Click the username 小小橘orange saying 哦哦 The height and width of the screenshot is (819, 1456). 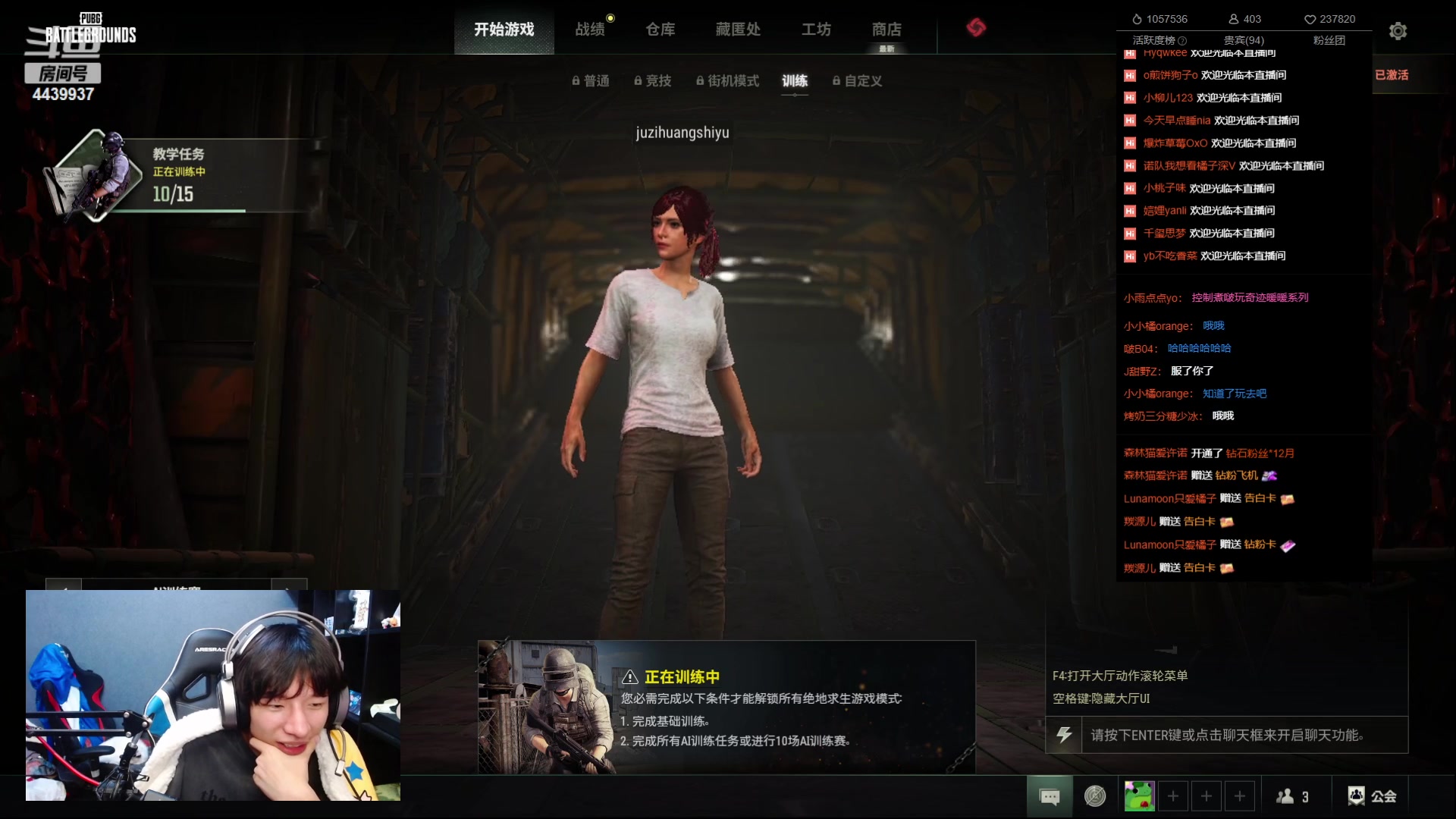point(1158,326)
